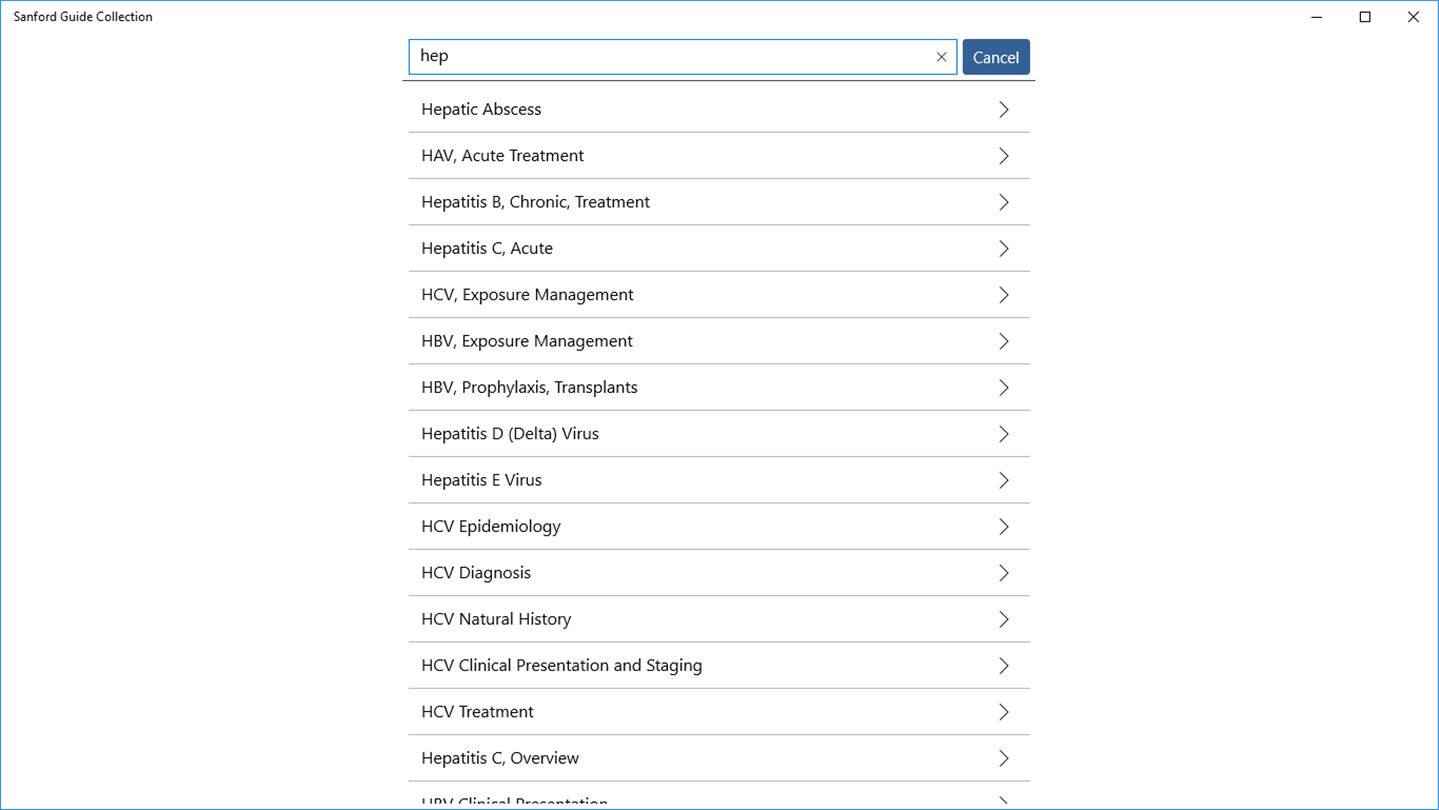Viewport: 1439px width, 810px height.
Task: Clear the search text with the X icon
Action: click(941, 57)
